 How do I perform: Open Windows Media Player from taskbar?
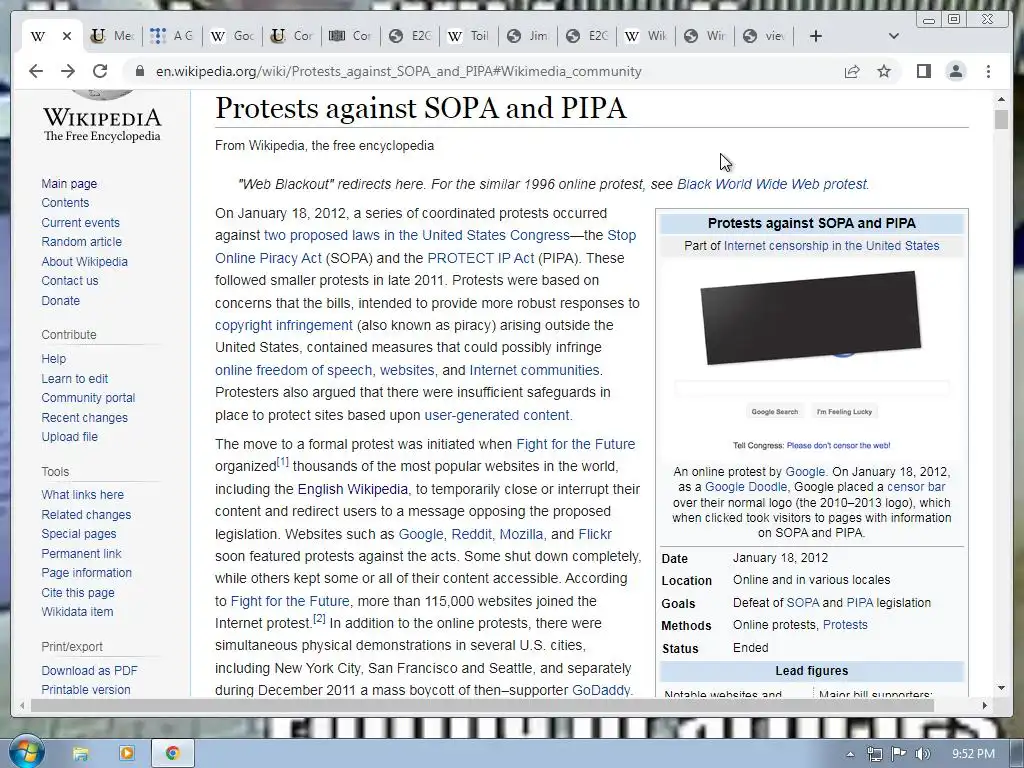(x=127, y=754)
